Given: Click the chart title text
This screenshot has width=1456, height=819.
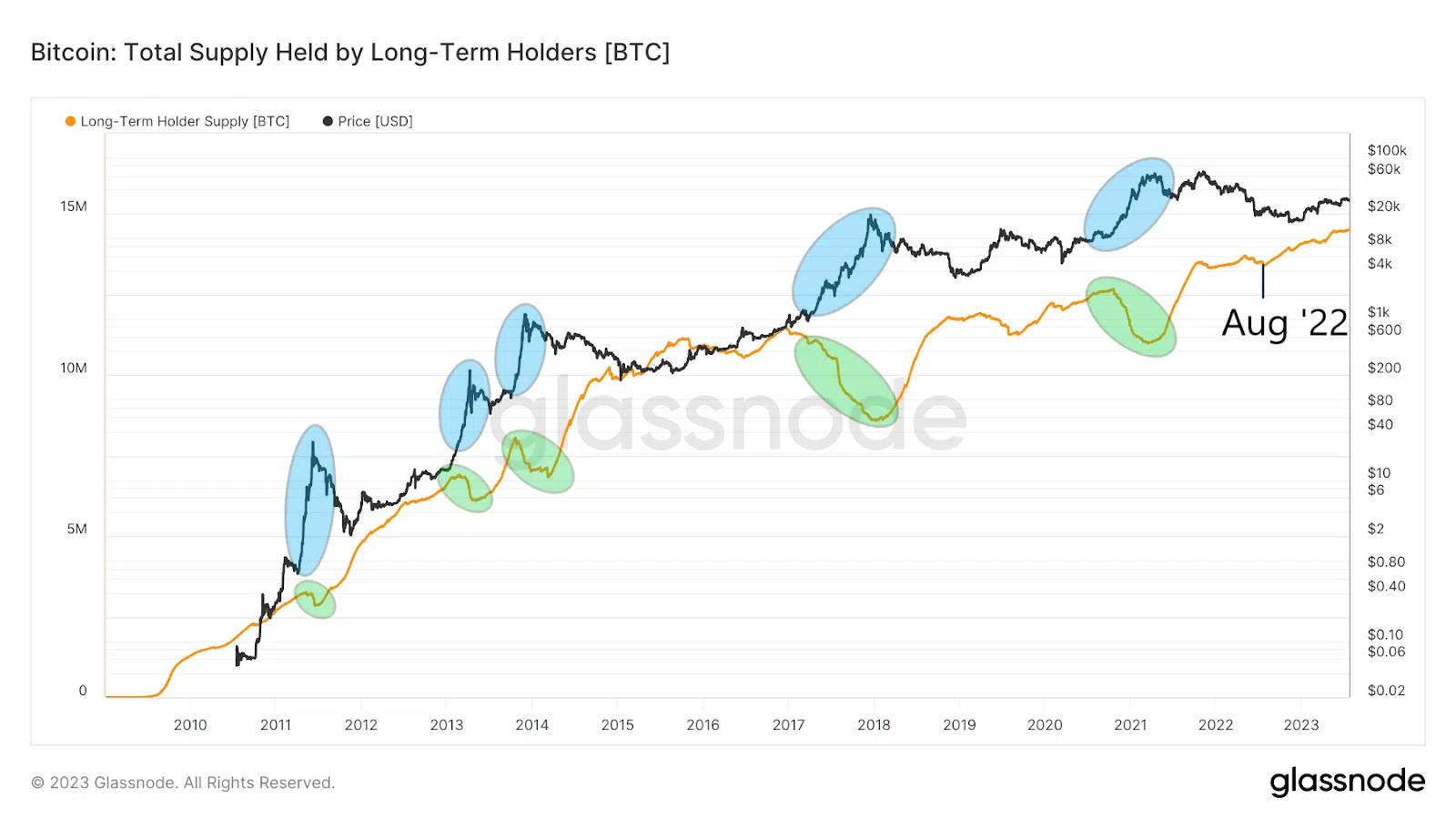Looking at the screenshot, I should click(x=350, y=53).
